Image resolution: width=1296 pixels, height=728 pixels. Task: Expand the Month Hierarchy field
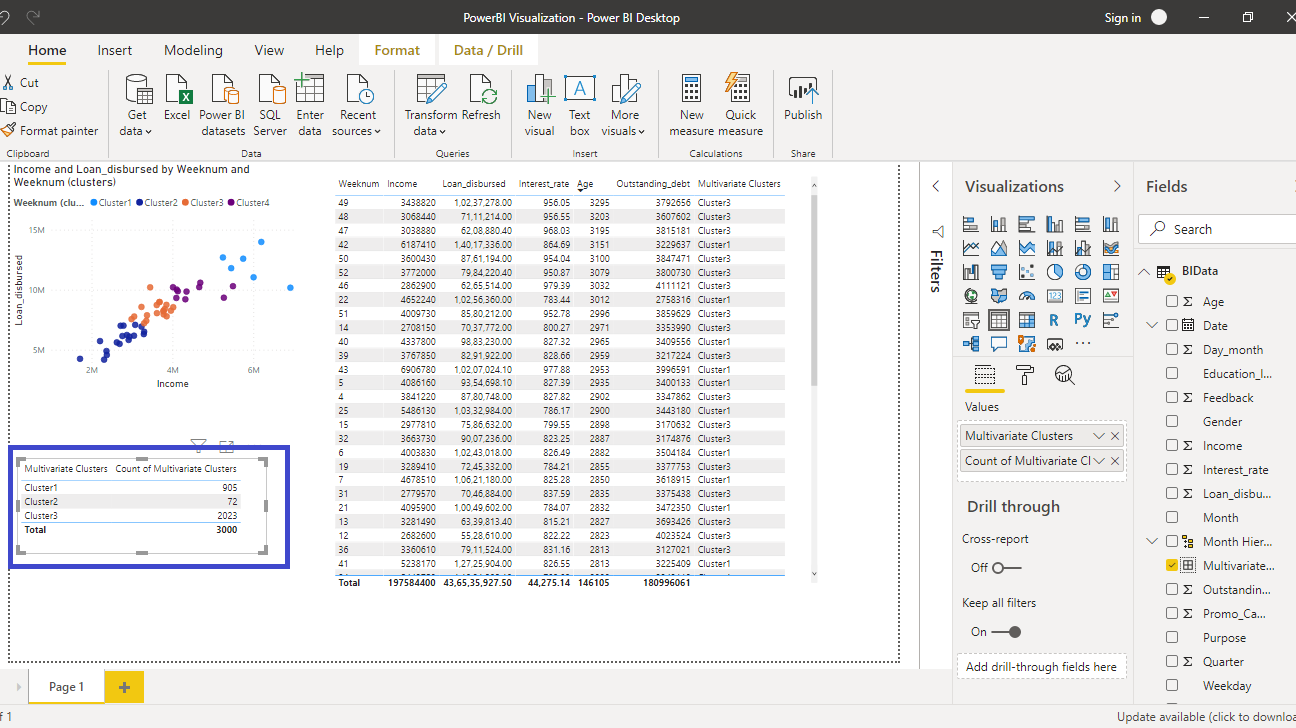coord(1152,541)
